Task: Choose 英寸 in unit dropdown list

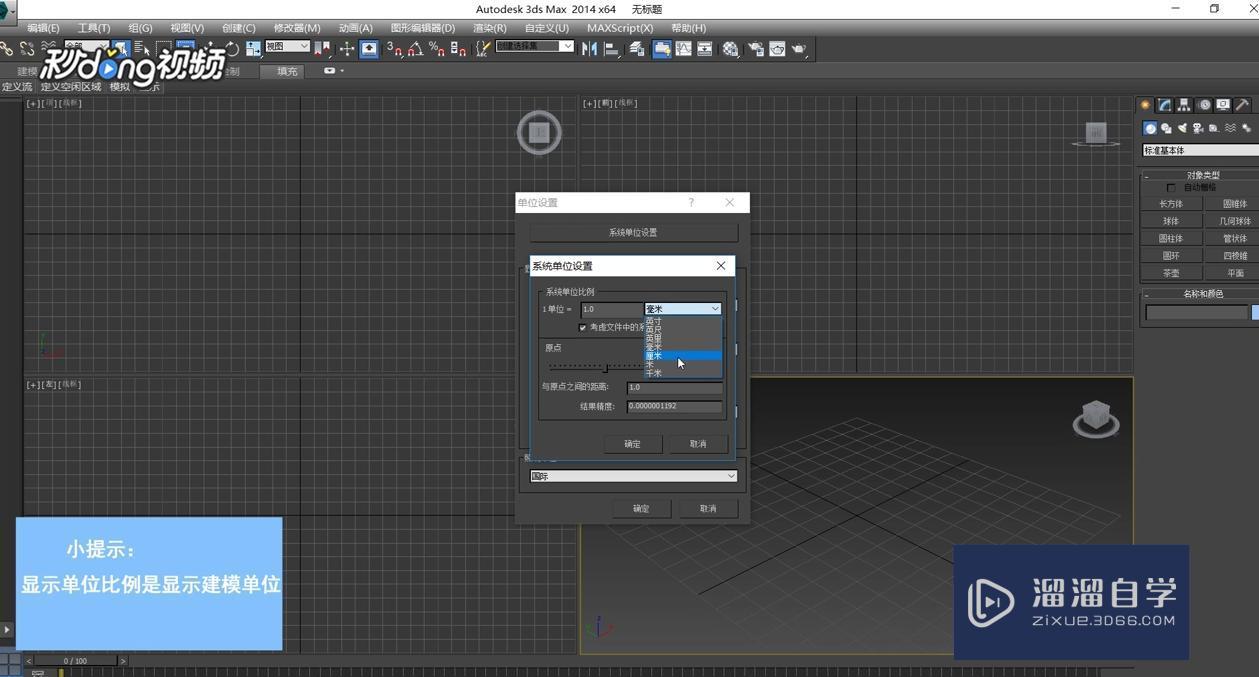Action: point(683,321)
